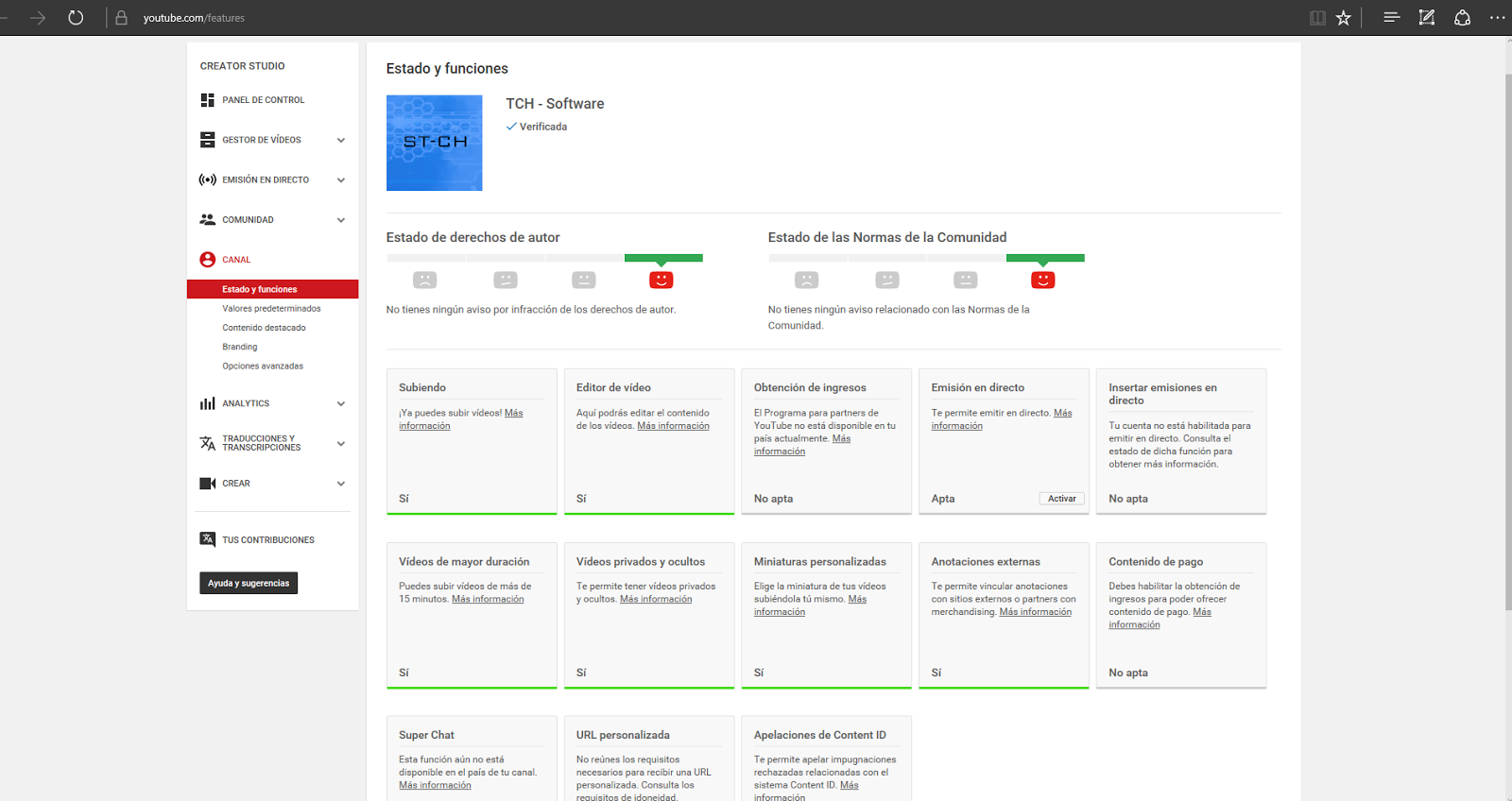
Task: Click the URL personalizada card title
Action: pos(623,735)
